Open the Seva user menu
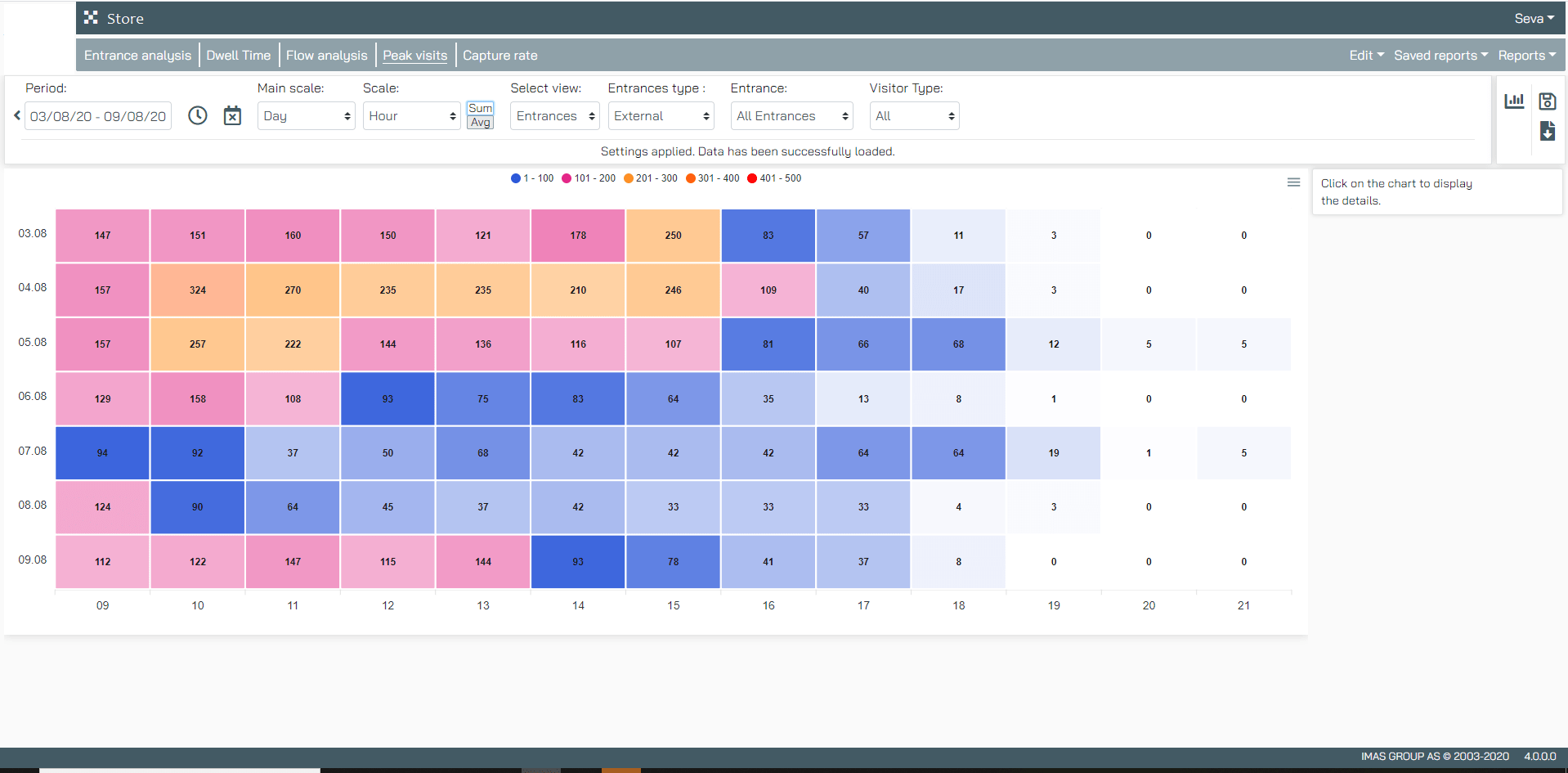 (1534, 18)
